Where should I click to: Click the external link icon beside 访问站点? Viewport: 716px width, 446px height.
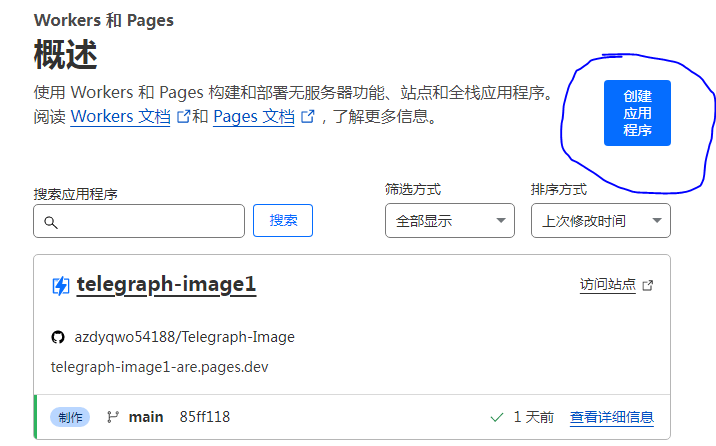pos(648,285)
